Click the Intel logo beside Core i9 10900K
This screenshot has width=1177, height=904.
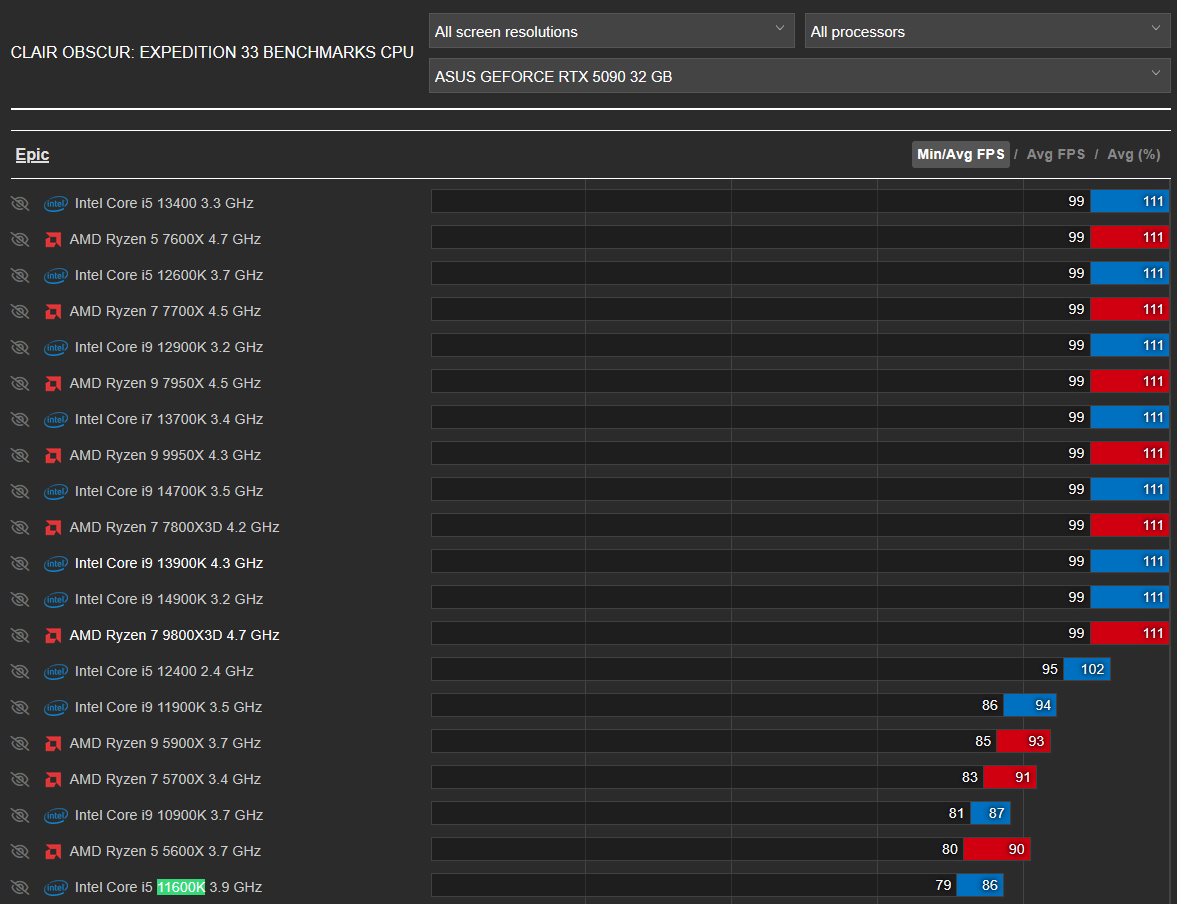[x=56, y=816]
